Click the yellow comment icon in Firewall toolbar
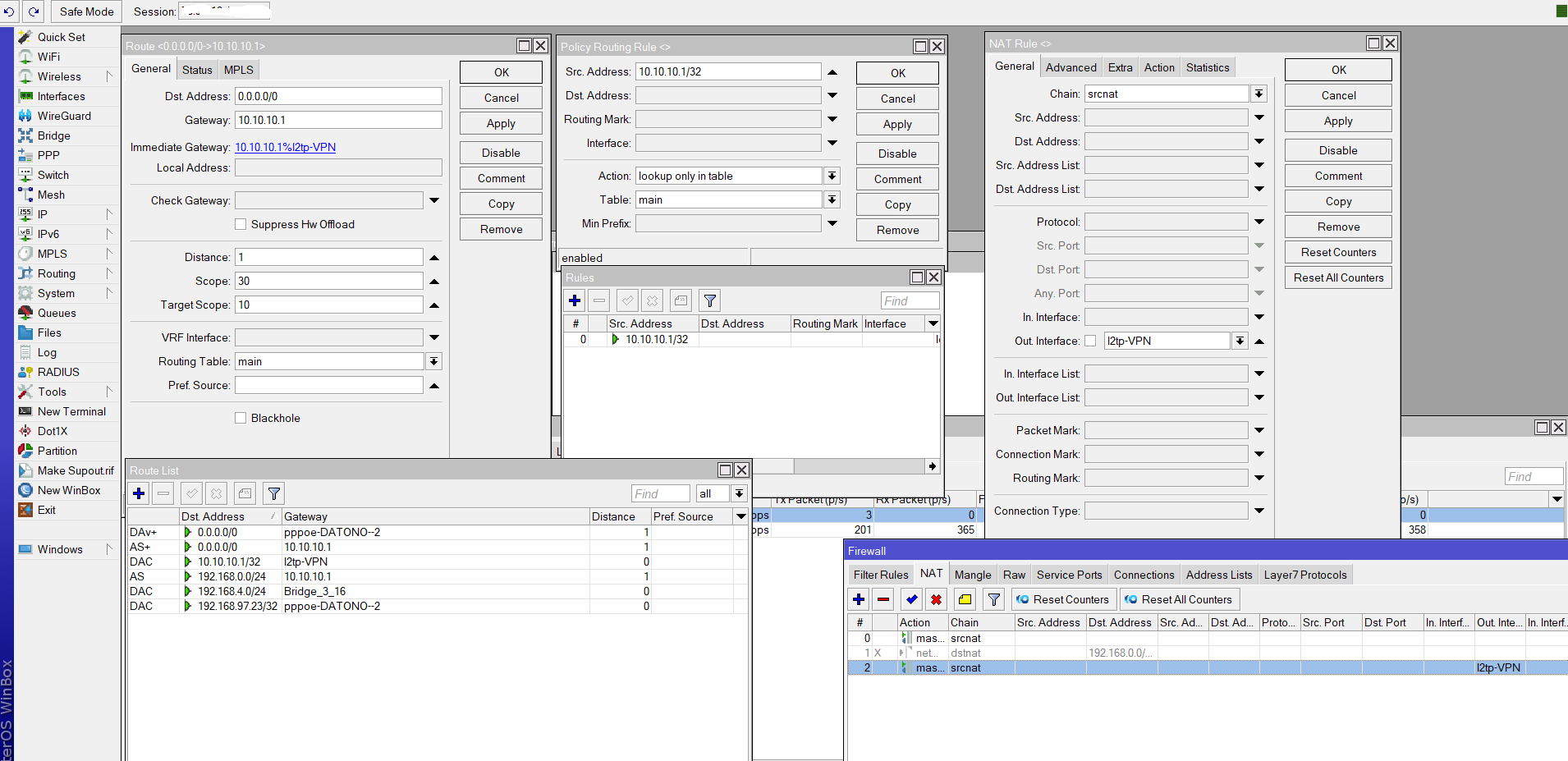The width and height of the screenshot is (1568, 761). tap(965, 599)
